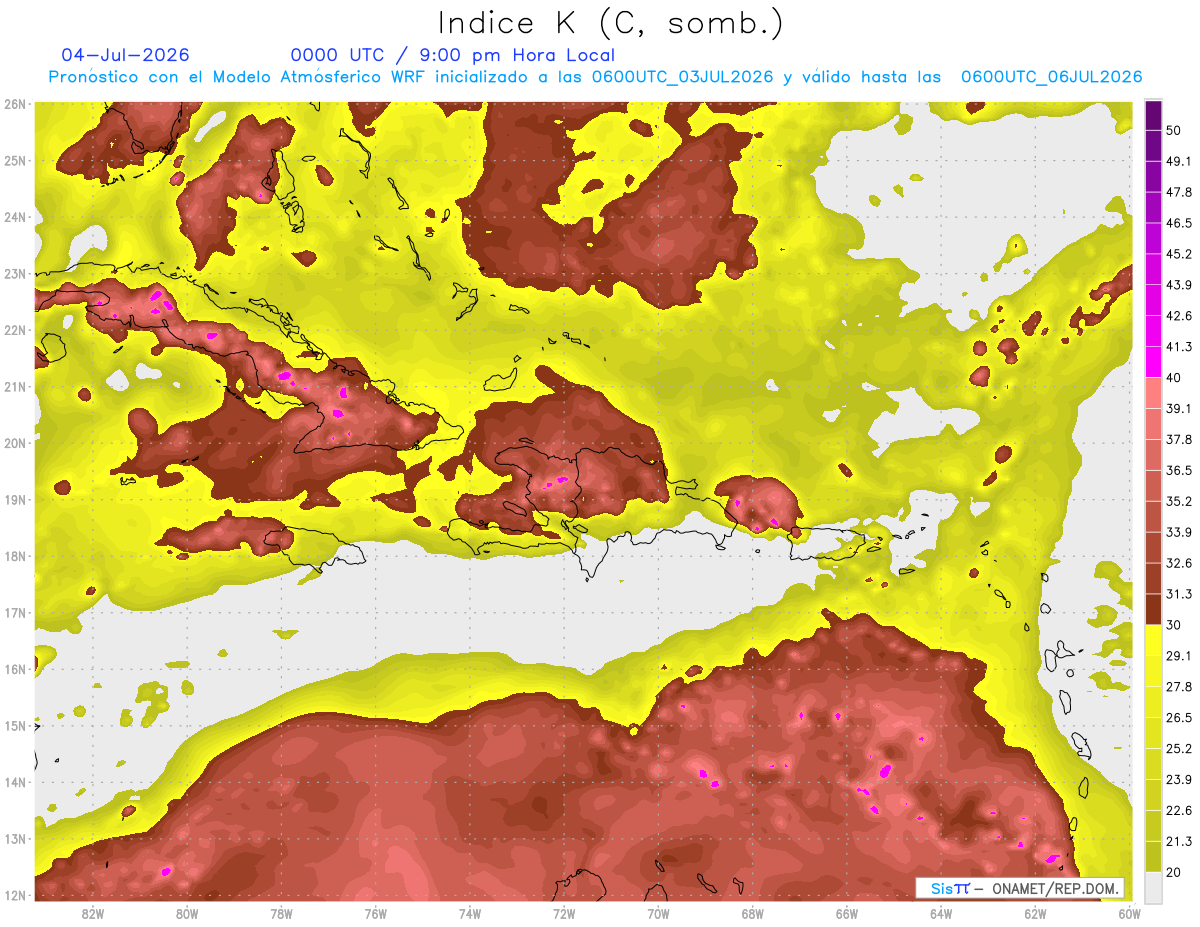
Task: Click the latitude label "23N"
Action: coord(15,273)
